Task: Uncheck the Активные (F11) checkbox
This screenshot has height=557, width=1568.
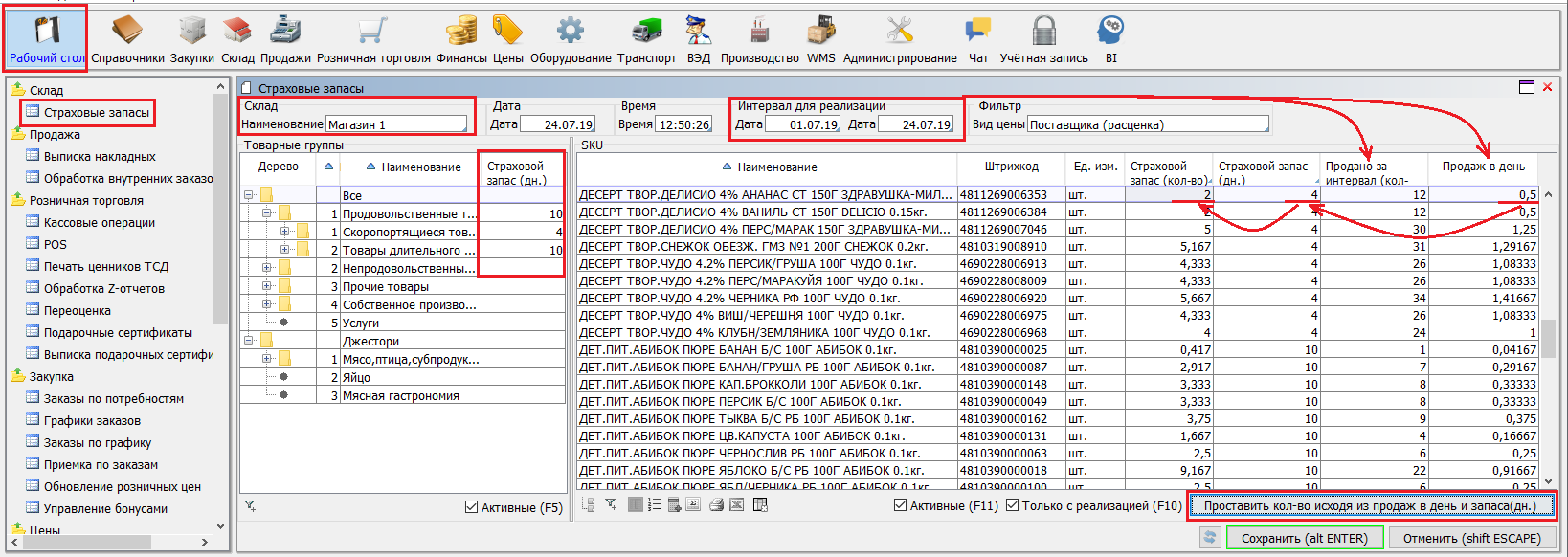Action: pyautogui.click(x=900, y=505)
